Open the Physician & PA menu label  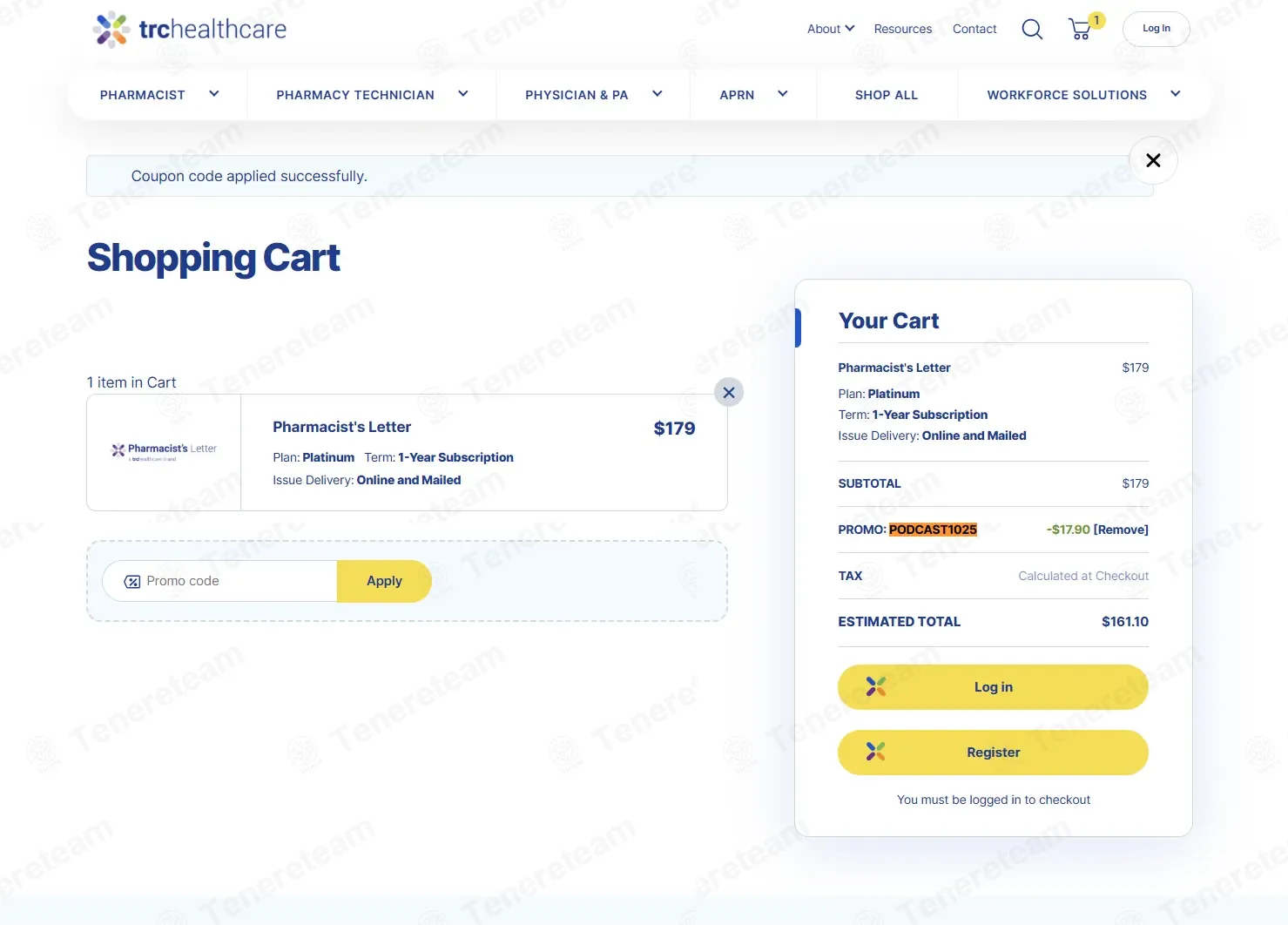tap(577, 95)
